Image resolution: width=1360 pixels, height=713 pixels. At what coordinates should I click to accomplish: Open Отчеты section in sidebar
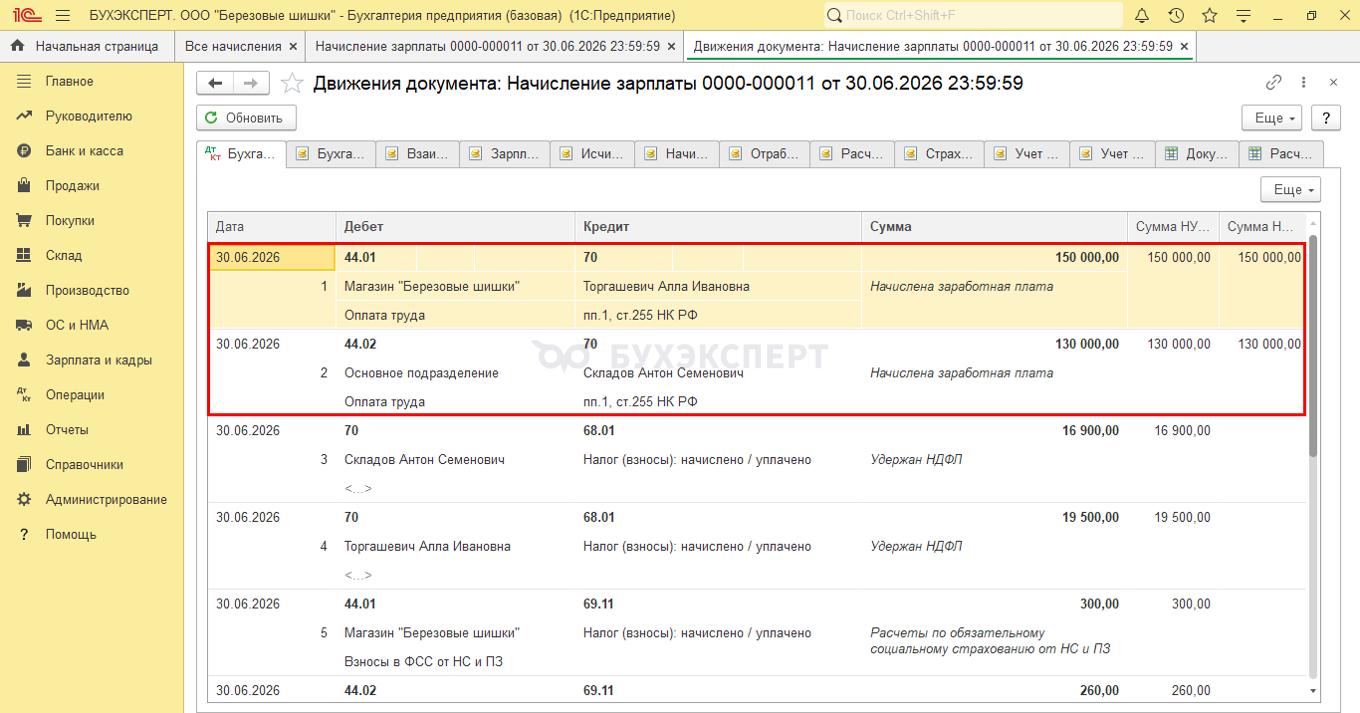coord(67,430)
